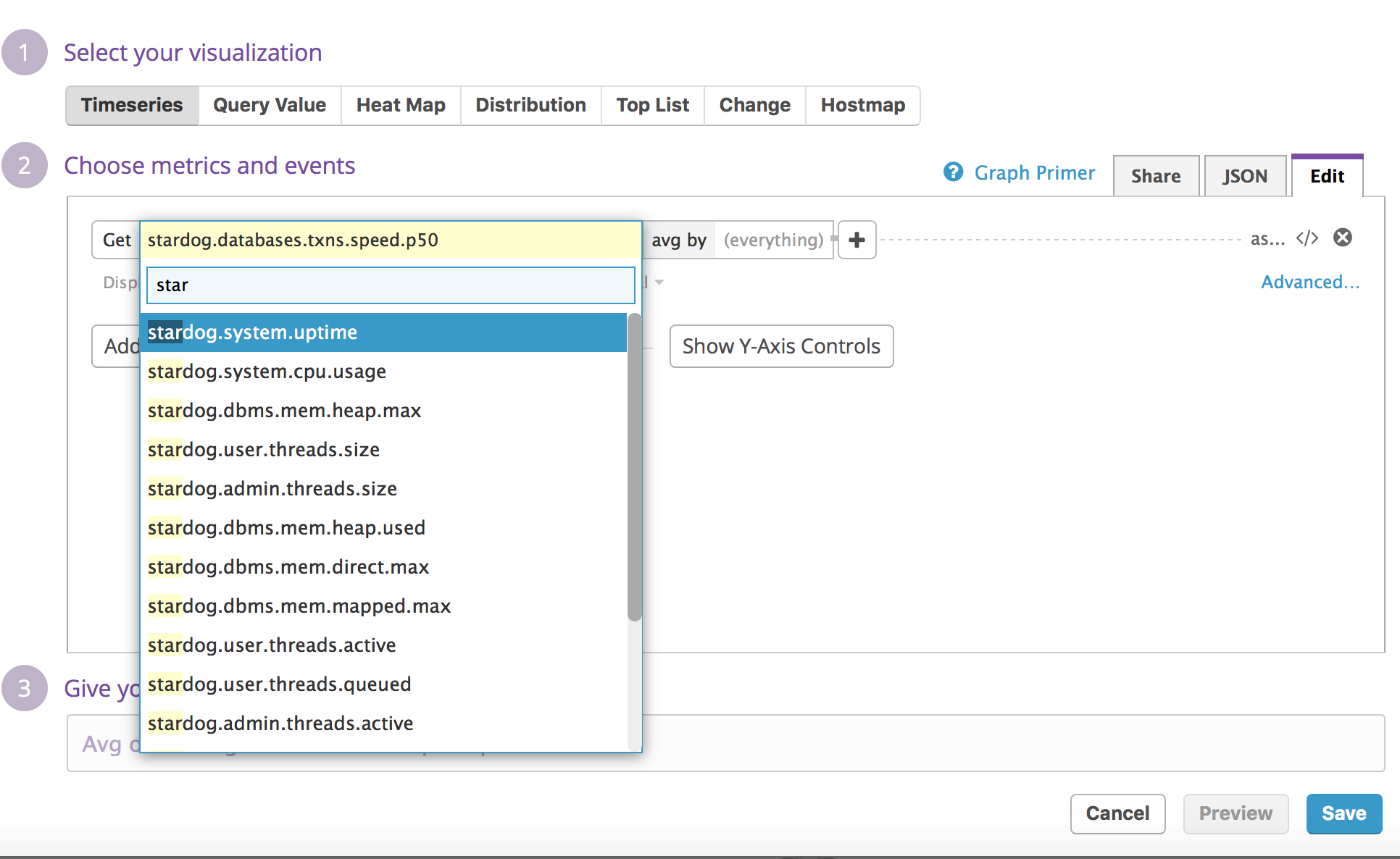Select the Distribution visualization
The width and height of the screenshot is (1400, 859).
(x=530, y=105)
